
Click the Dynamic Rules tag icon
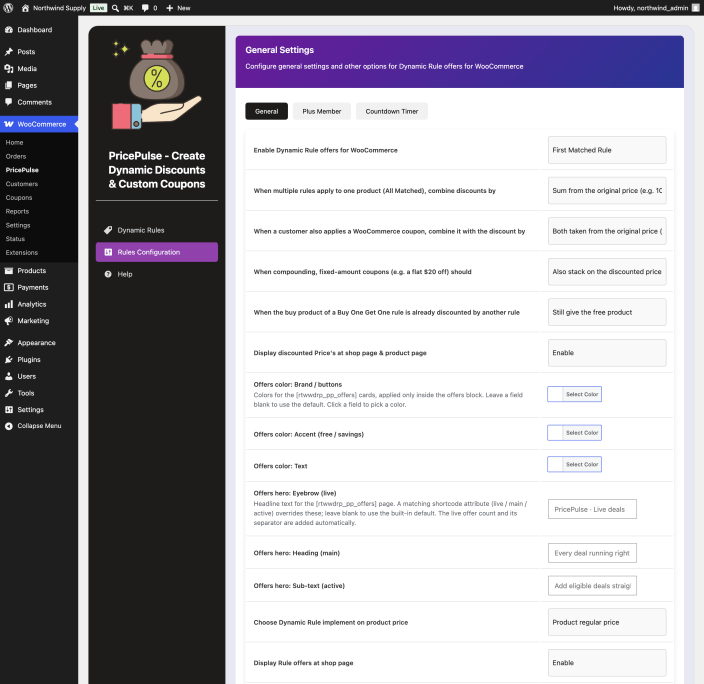[108, 230]
